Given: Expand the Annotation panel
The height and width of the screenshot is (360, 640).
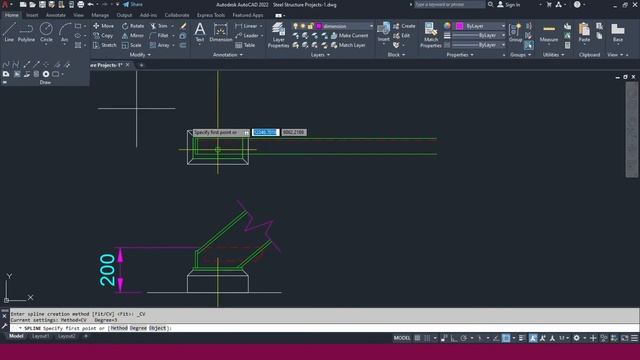Looking at the screenshot, I should point(227,55).
